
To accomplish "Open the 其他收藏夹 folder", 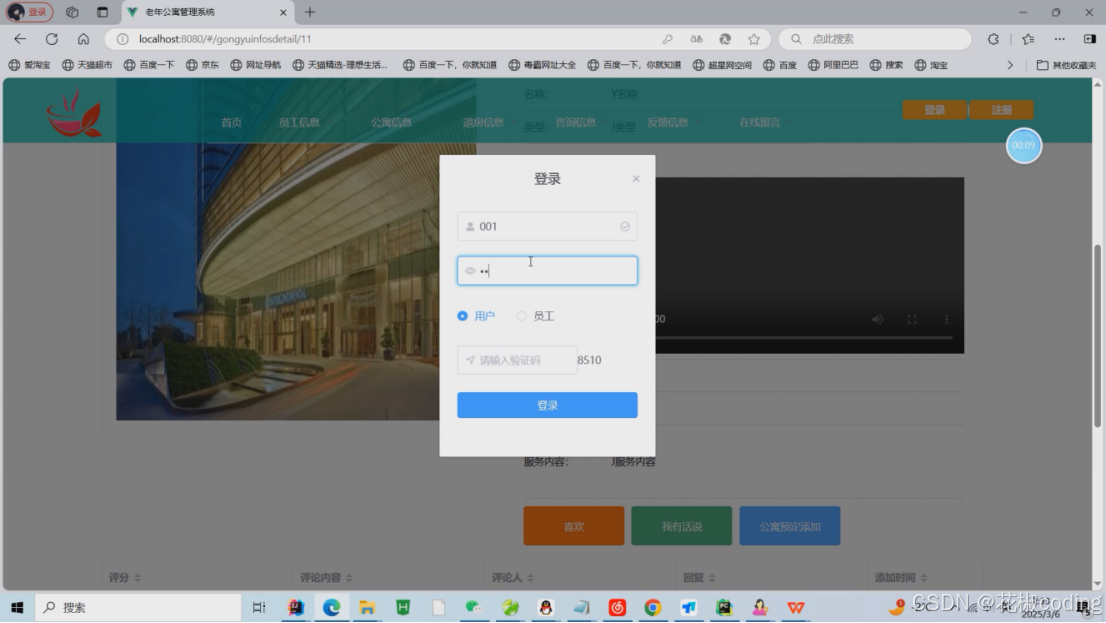I will click(1066, 65).
